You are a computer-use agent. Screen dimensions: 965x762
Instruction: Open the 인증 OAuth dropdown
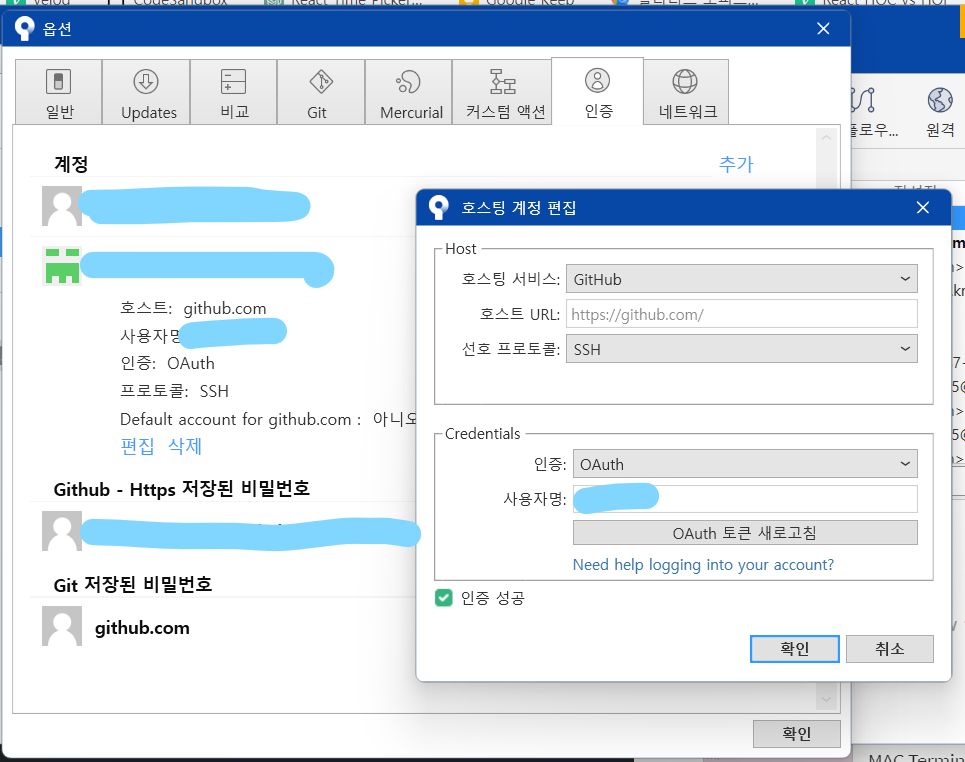click(745, 463)
